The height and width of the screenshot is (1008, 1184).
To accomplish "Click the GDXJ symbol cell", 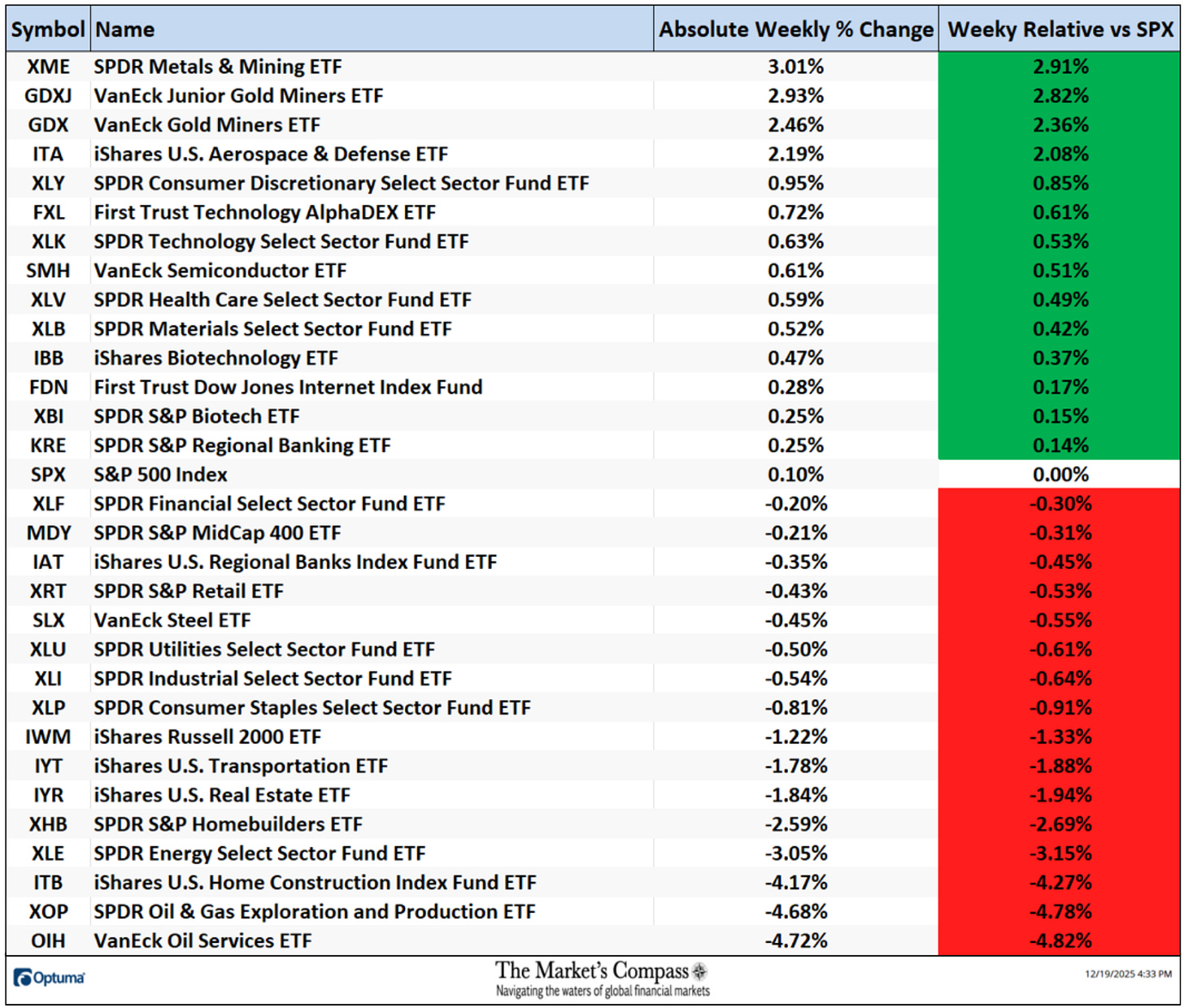I will pos(48,96).
